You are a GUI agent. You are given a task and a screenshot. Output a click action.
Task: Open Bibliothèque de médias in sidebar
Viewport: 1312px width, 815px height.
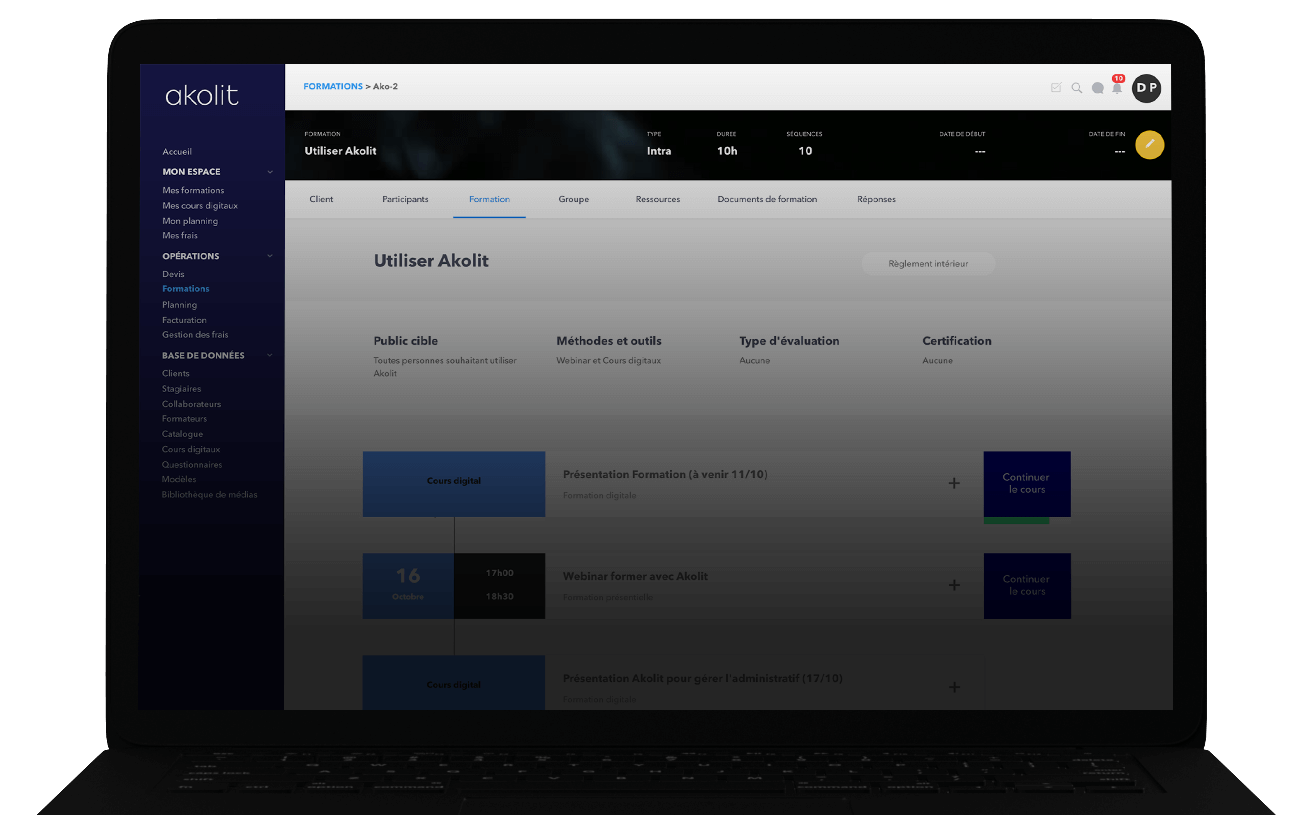pyautogui.click(x=210, y=495)
